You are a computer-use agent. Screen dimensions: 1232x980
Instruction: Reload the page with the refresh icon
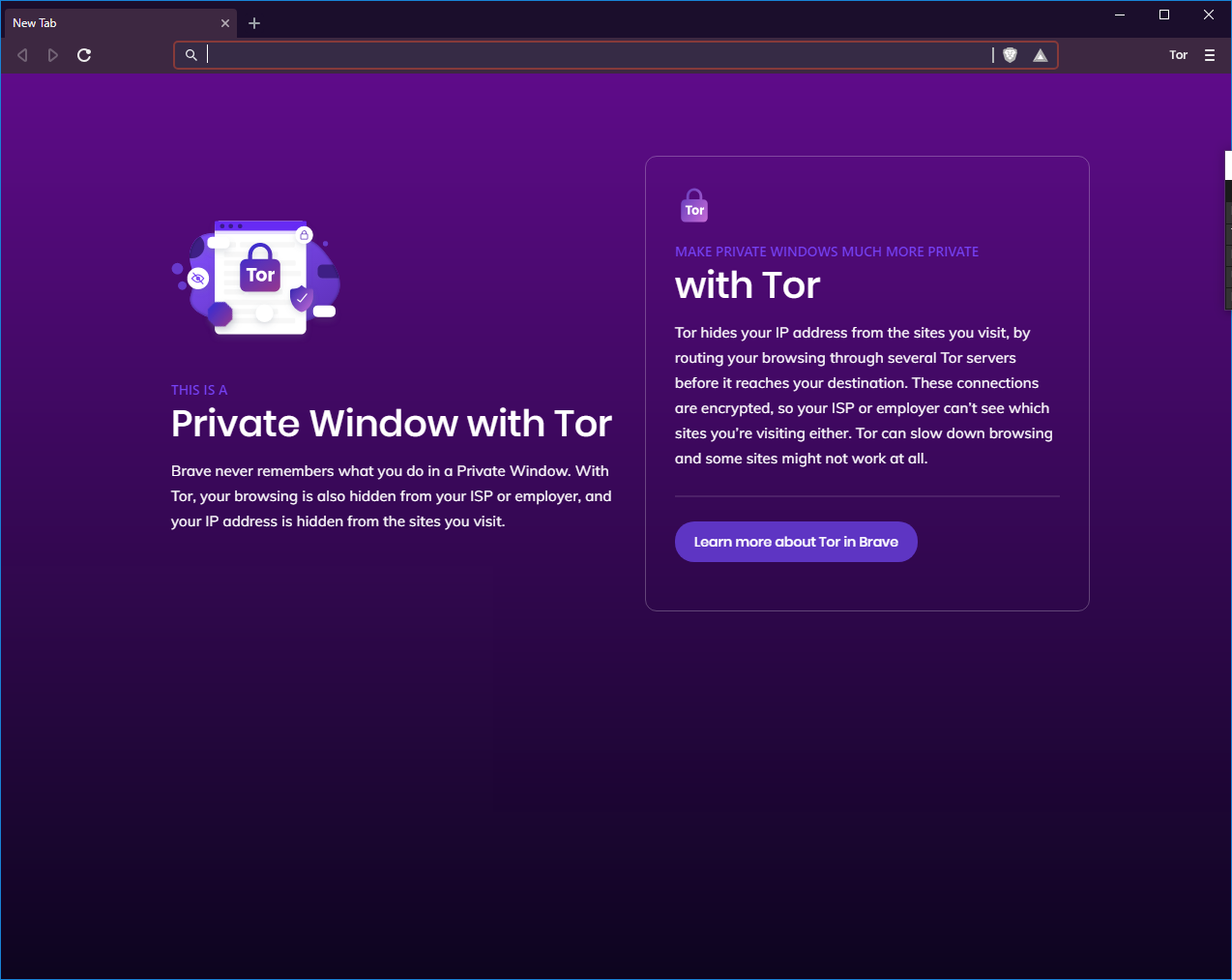coord(84,55)
